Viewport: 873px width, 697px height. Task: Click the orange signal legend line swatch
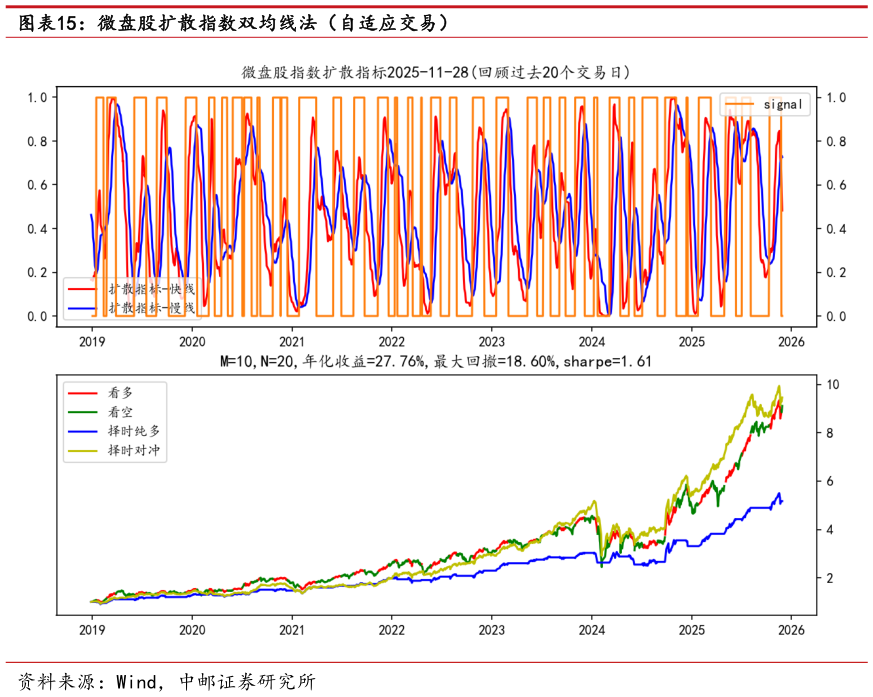(740, 104)
